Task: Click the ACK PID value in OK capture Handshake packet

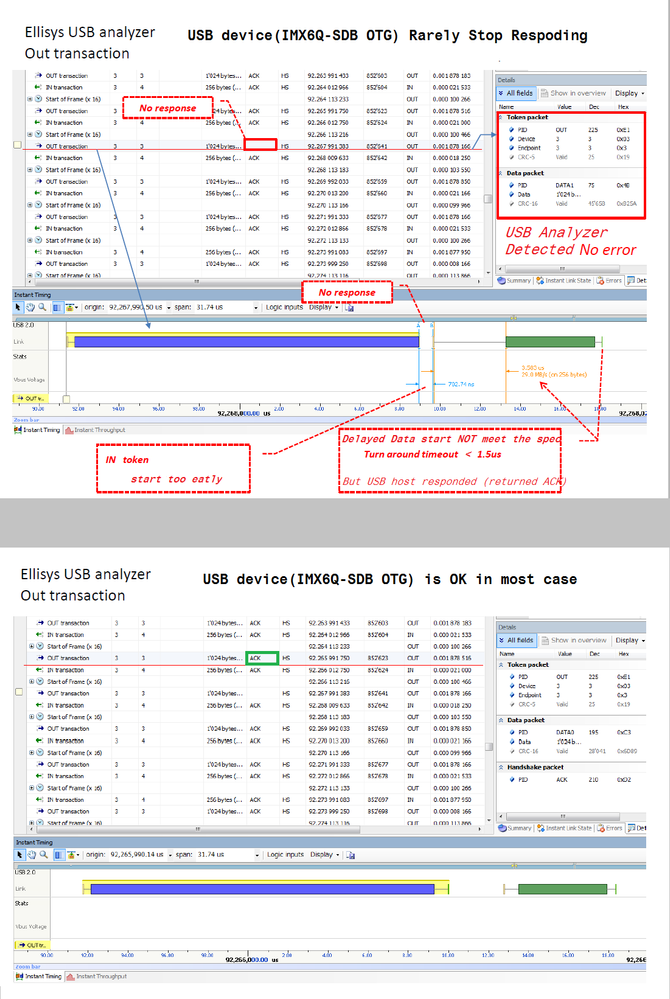Action: [562, 780]
